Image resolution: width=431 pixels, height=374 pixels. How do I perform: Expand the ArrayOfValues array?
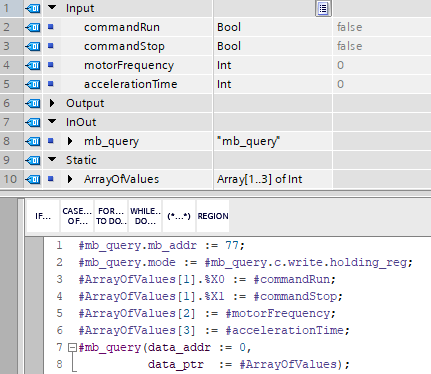(70, 179)
